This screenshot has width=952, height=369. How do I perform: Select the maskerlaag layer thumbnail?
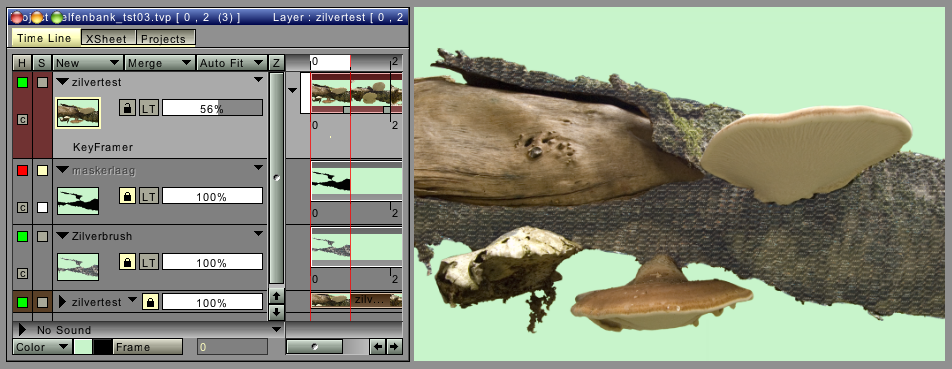coord(78,201)
